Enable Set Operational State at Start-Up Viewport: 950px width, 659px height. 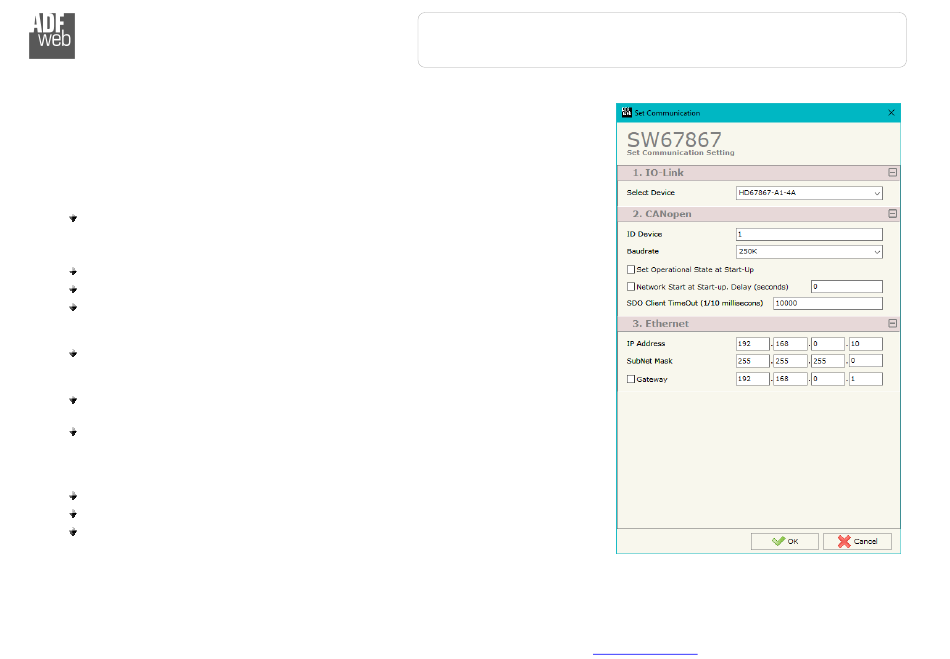point(631,270)
